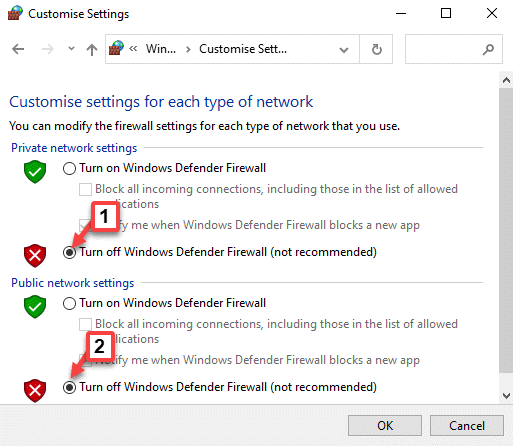Click the firewall icon in the address bar

[x=116, y=48]
